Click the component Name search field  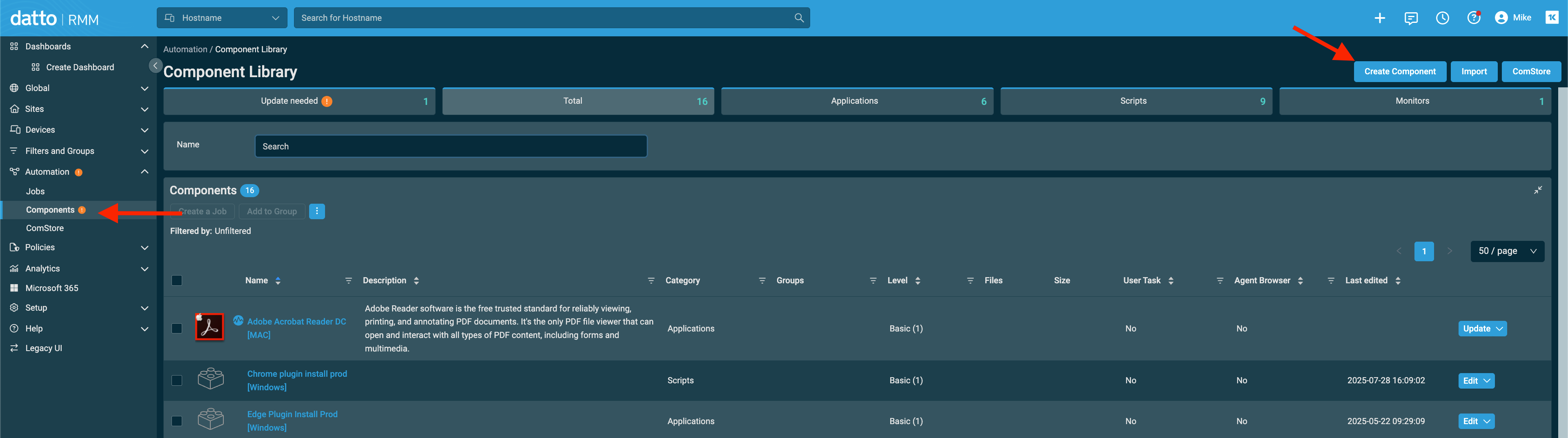tap(450, 147)
